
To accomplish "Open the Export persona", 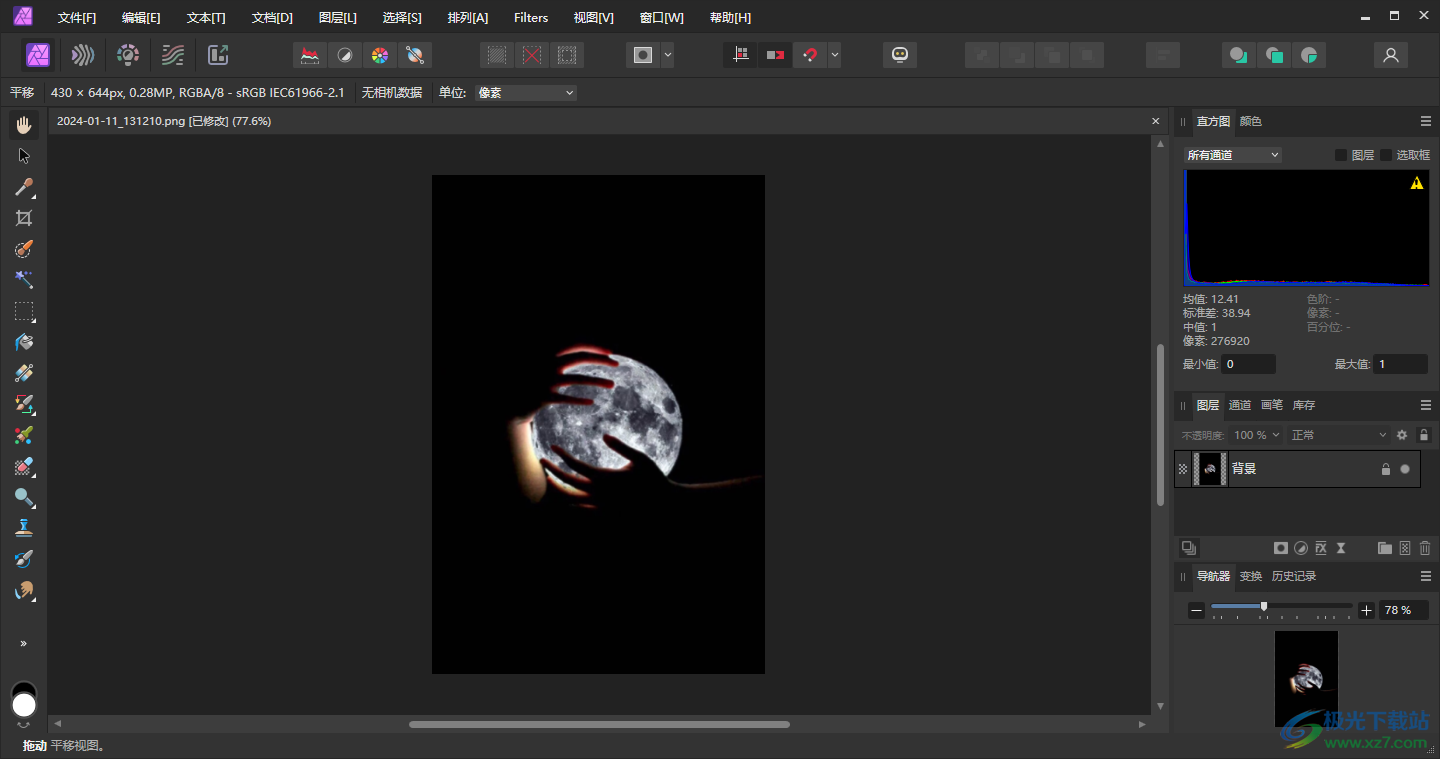I will point(218,55).
